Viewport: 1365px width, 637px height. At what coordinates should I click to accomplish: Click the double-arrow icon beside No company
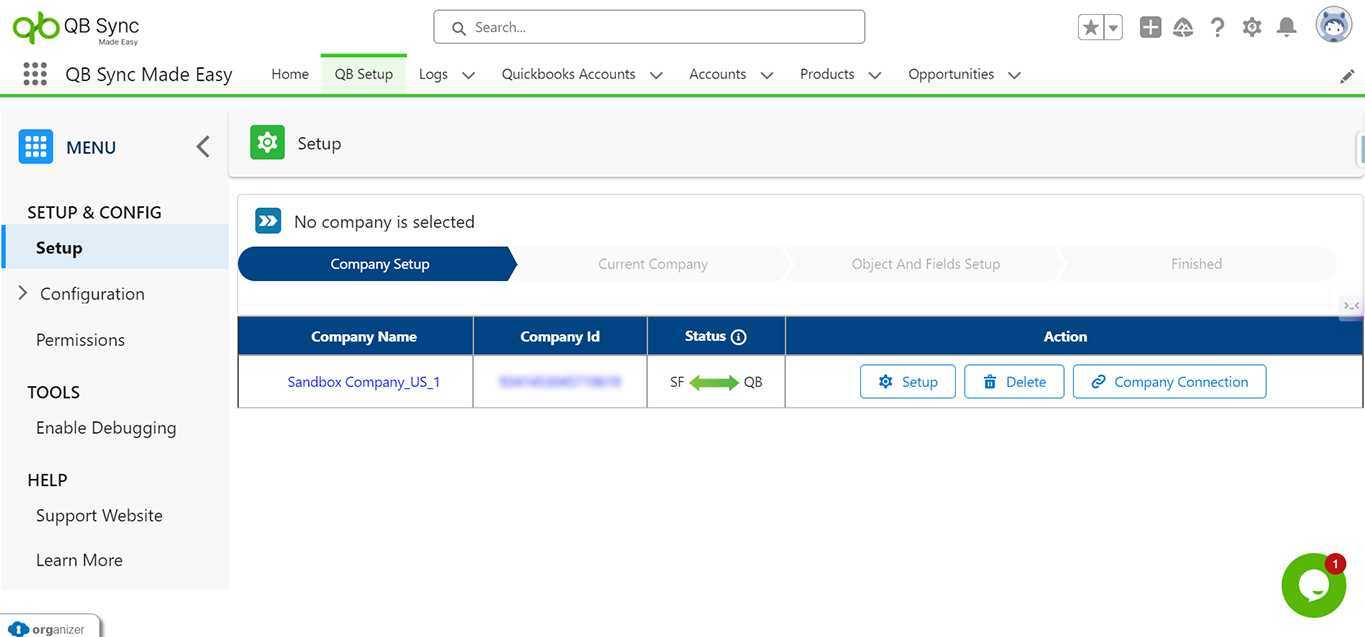point(268,221)
